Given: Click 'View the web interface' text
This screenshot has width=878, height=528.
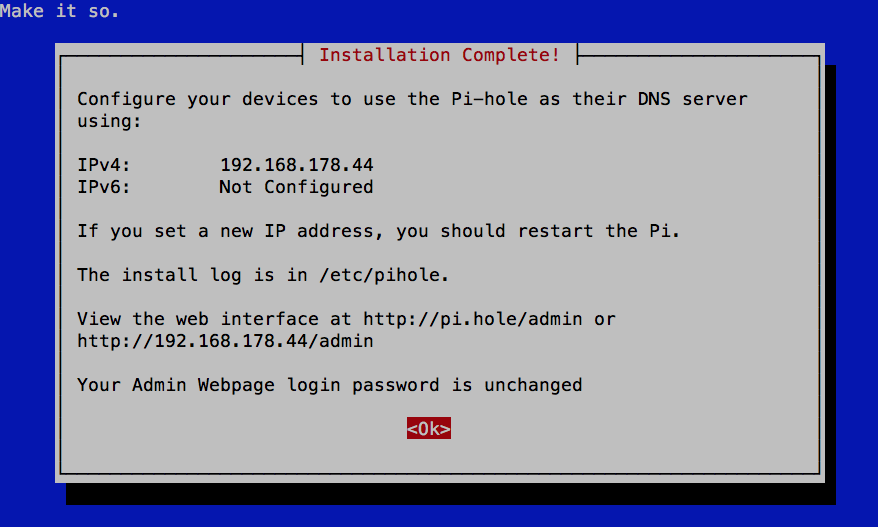Looking at the screenshot, I should point(198,319).
